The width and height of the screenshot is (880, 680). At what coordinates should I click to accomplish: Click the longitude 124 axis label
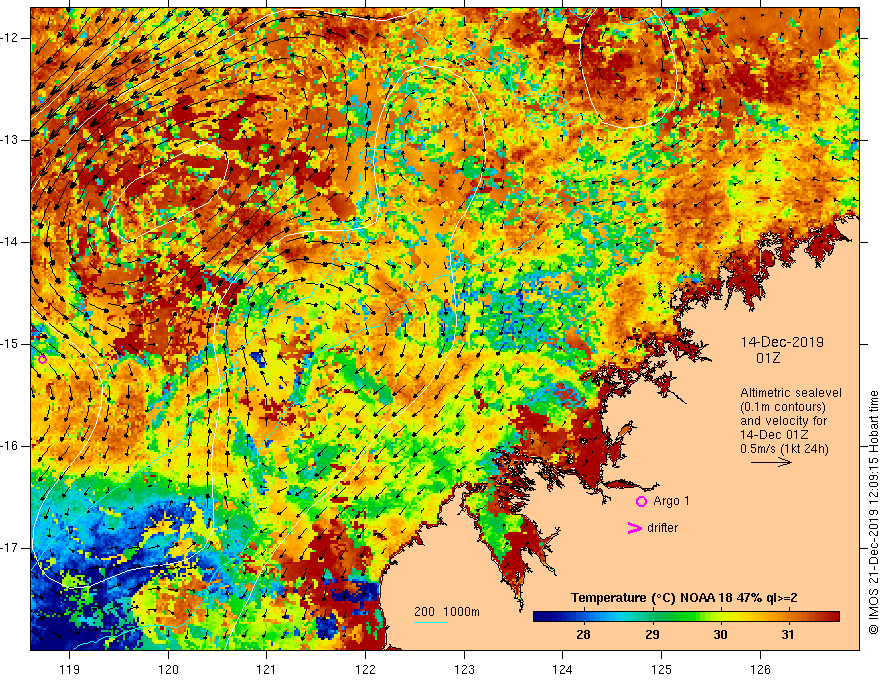click(x=562, y=669)
